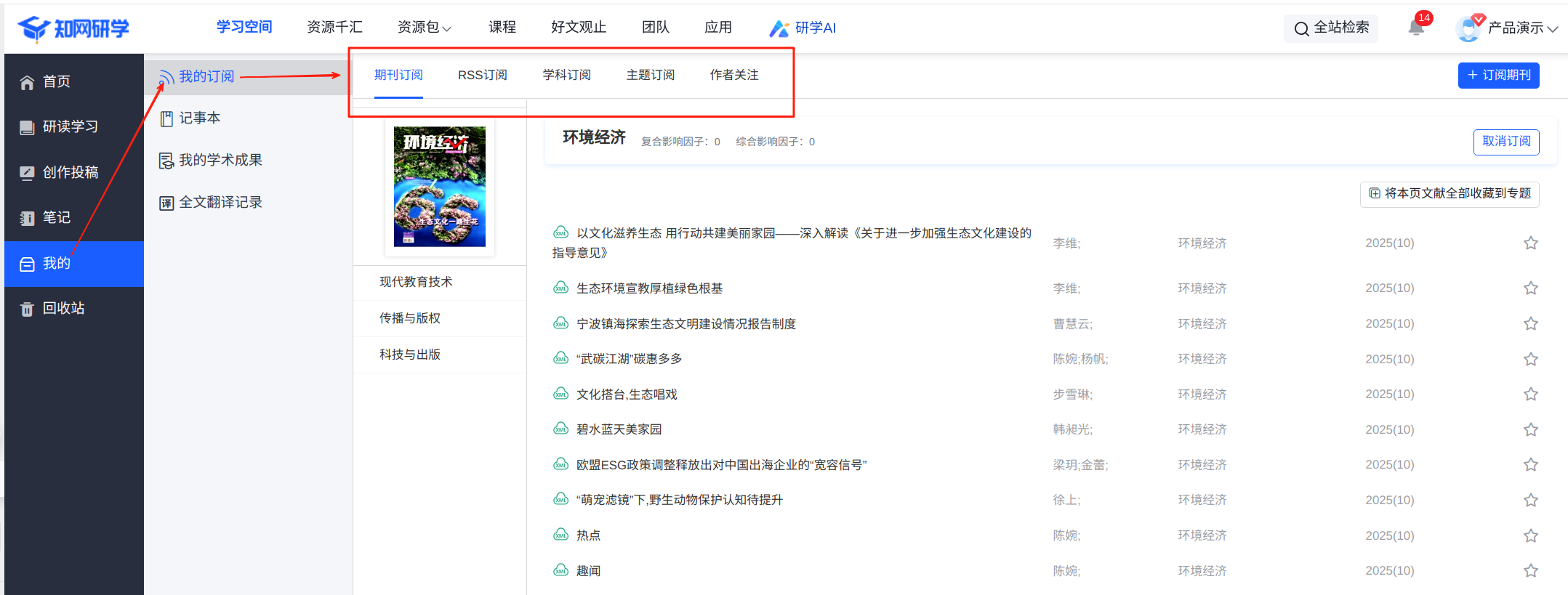Viewport: 1568px width, 595px height.
Task: Open the 回收站 trash in the sidebar
Action: pos(63,309)
